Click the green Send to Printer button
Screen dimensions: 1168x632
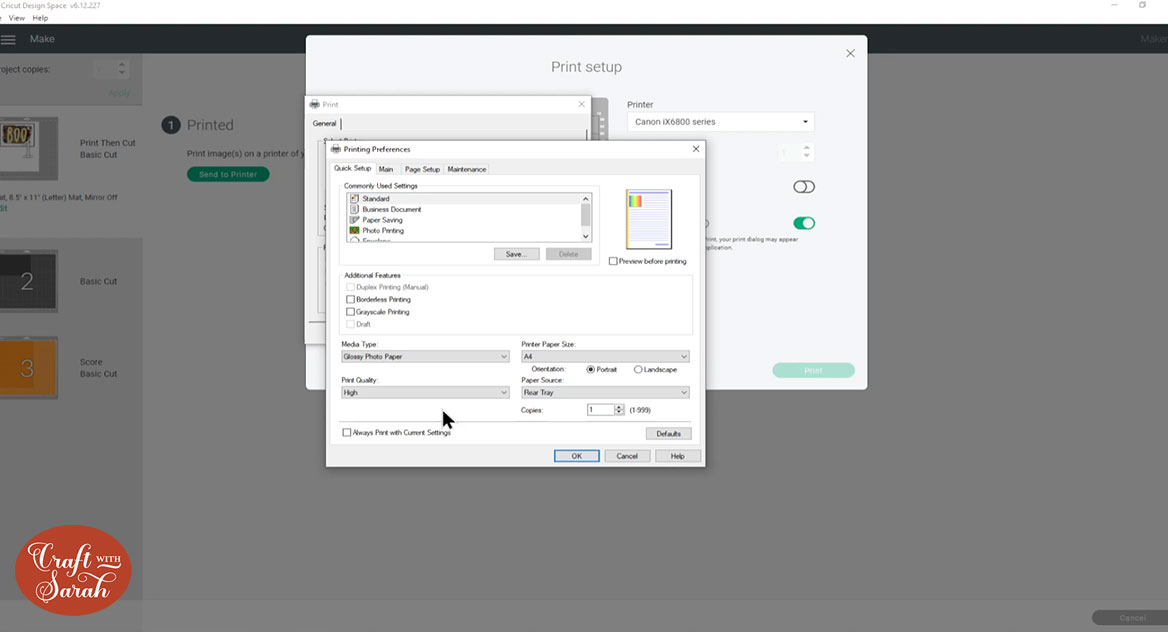pyautogui.click(x=228, y=174)
